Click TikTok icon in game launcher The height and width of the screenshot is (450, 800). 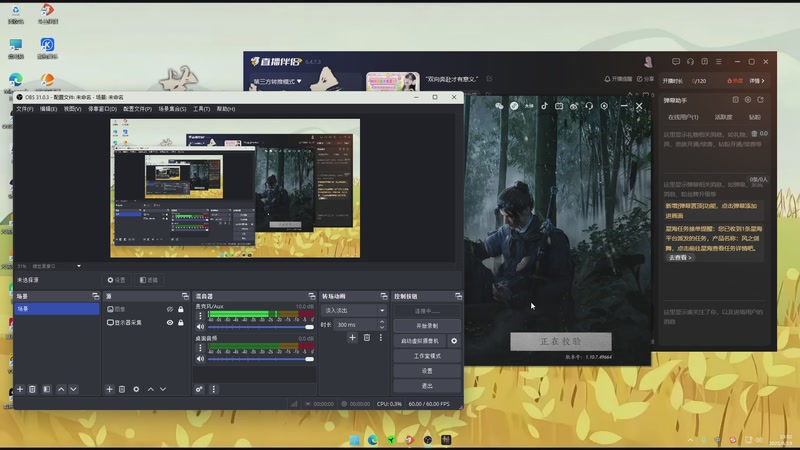click(x=544, y=106)
